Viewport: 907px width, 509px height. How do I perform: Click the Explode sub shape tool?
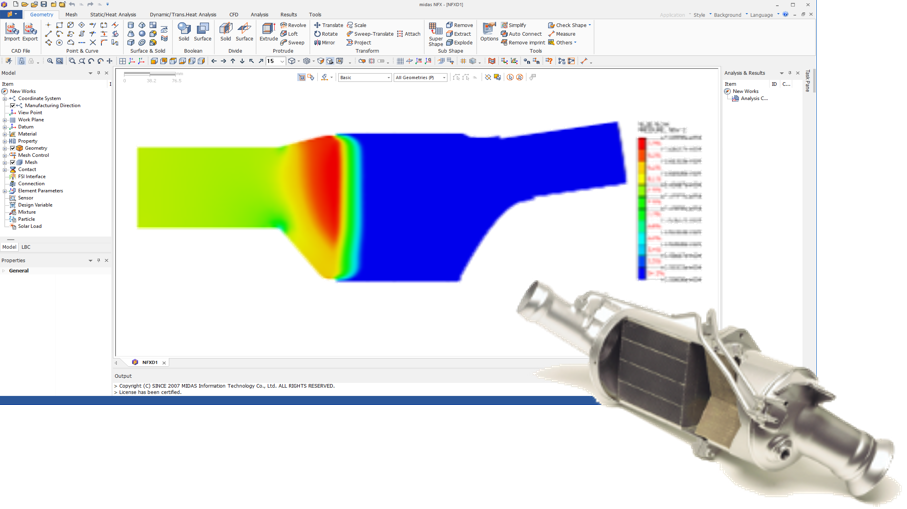(459, 43)
